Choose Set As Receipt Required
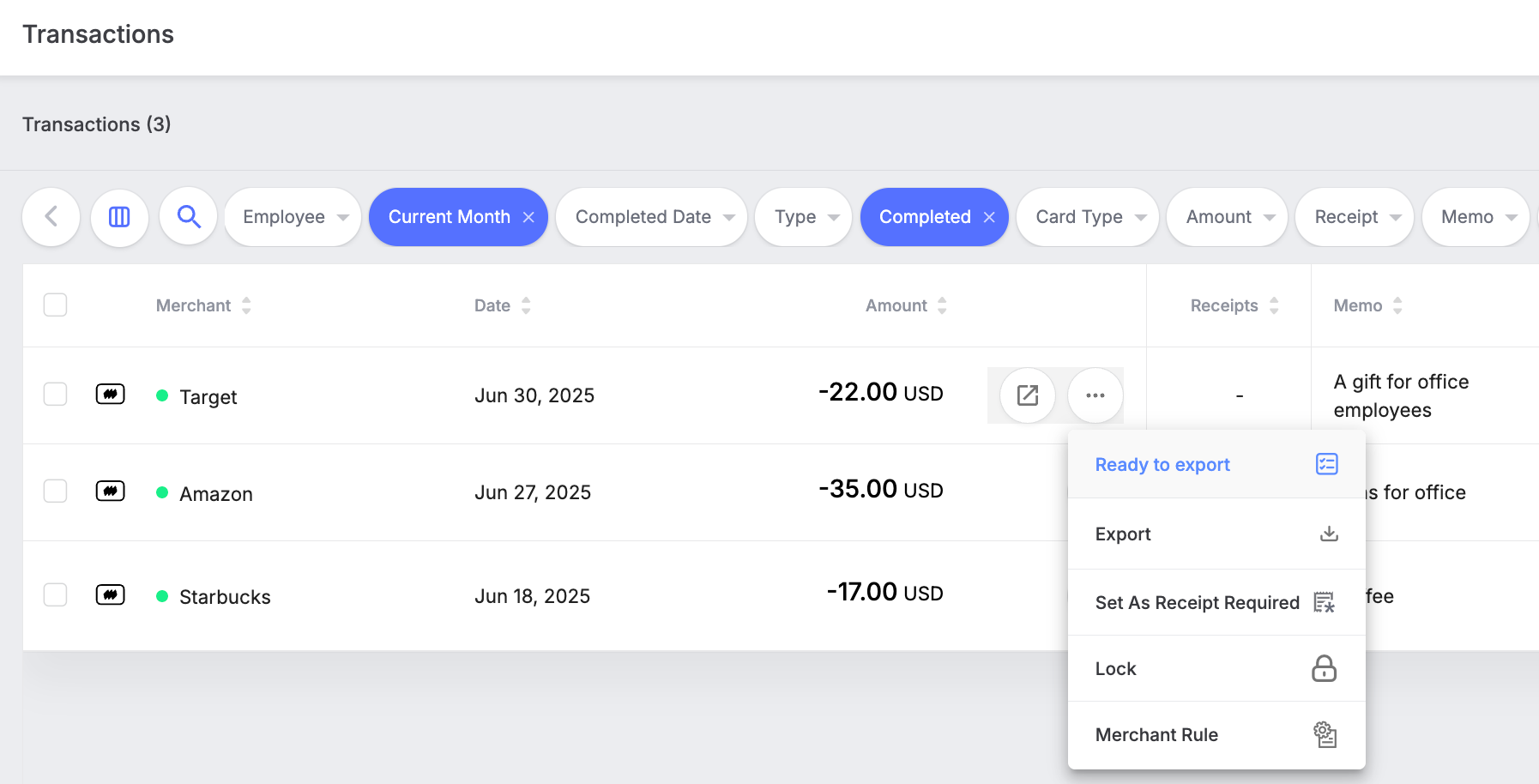1539x784 pixels. click(x=1216, y=602)
